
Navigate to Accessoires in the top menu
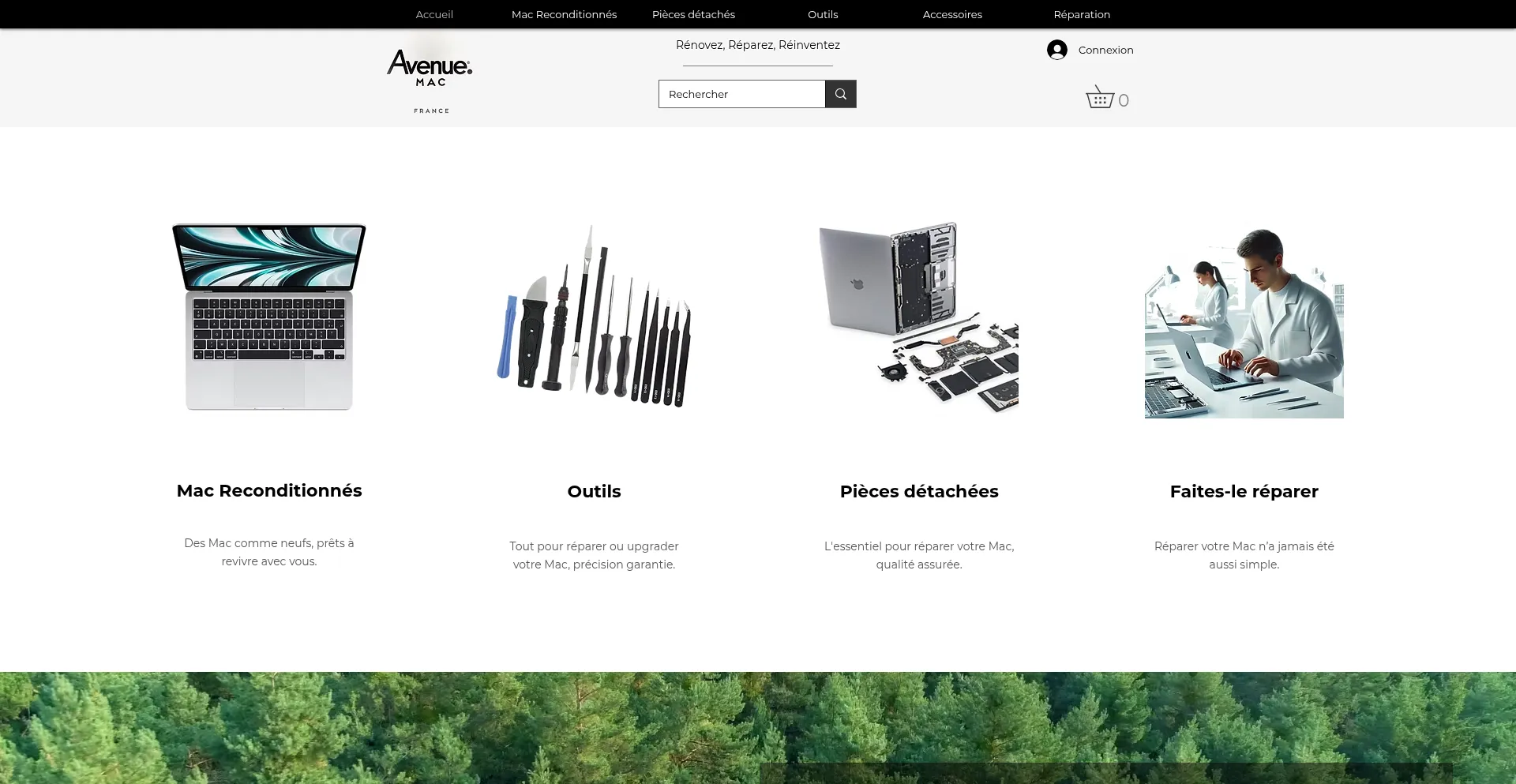pyautogui.click(x=952, y=14)
